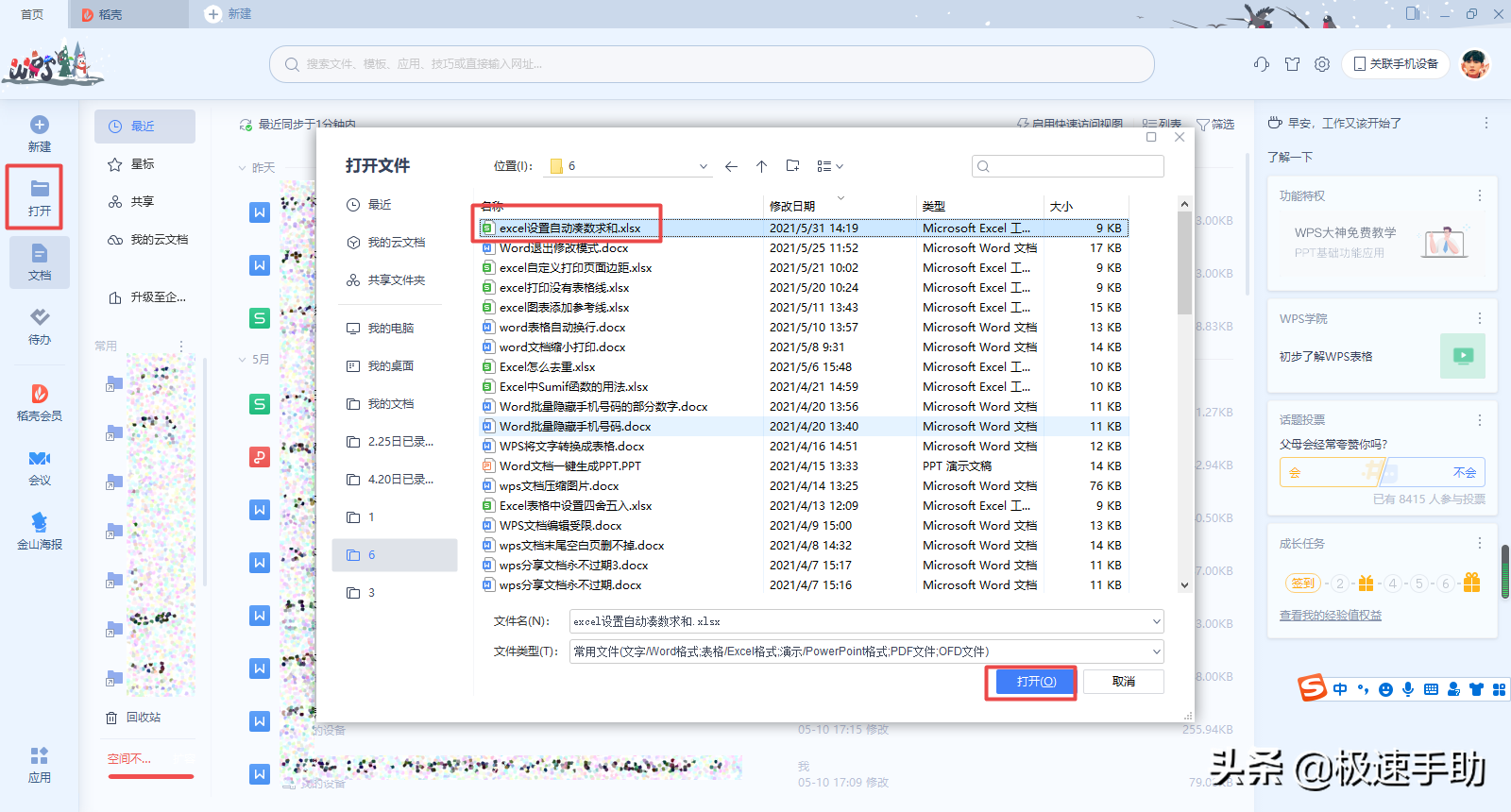Select file Word文档一键生成PPT.PPT

(569, 466)
